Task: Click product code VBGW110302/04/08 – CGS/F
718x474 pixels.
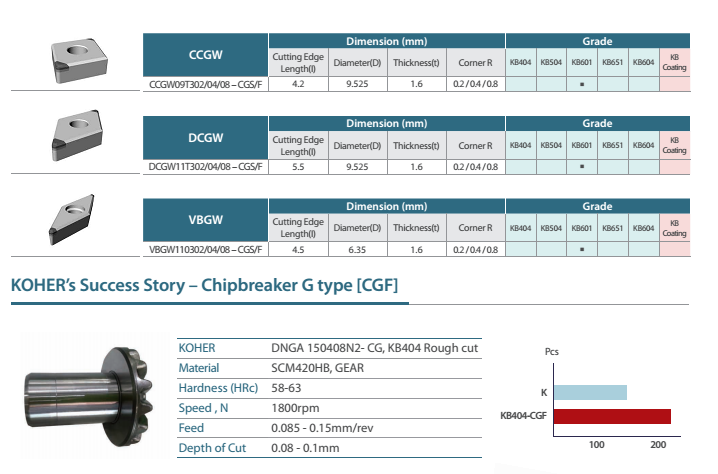Action: coord(206,250)
